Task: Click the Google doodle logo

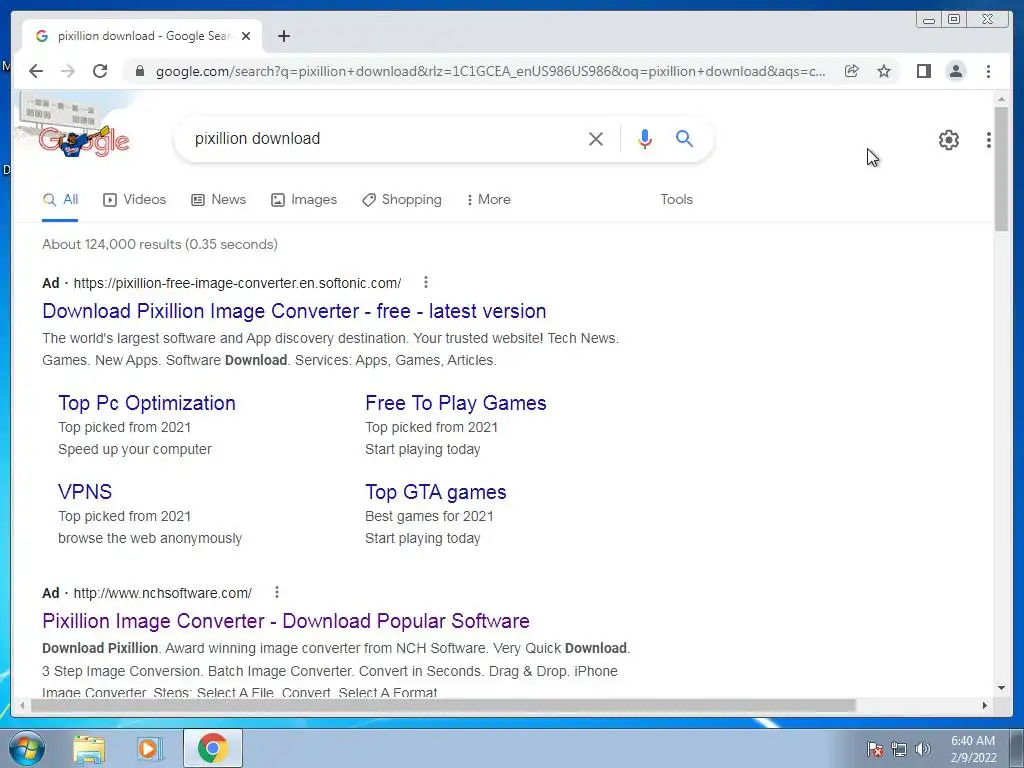Action: tap(84, 140)
